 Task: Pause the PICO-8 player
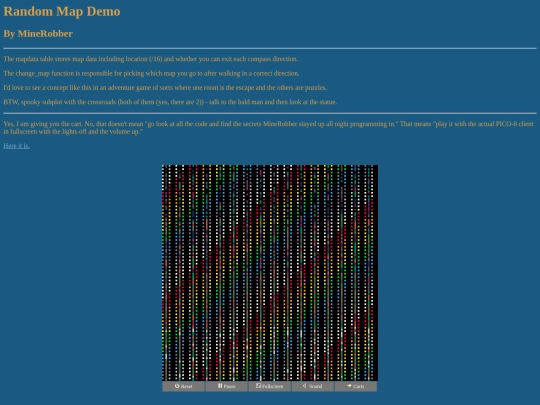(227, 386)
